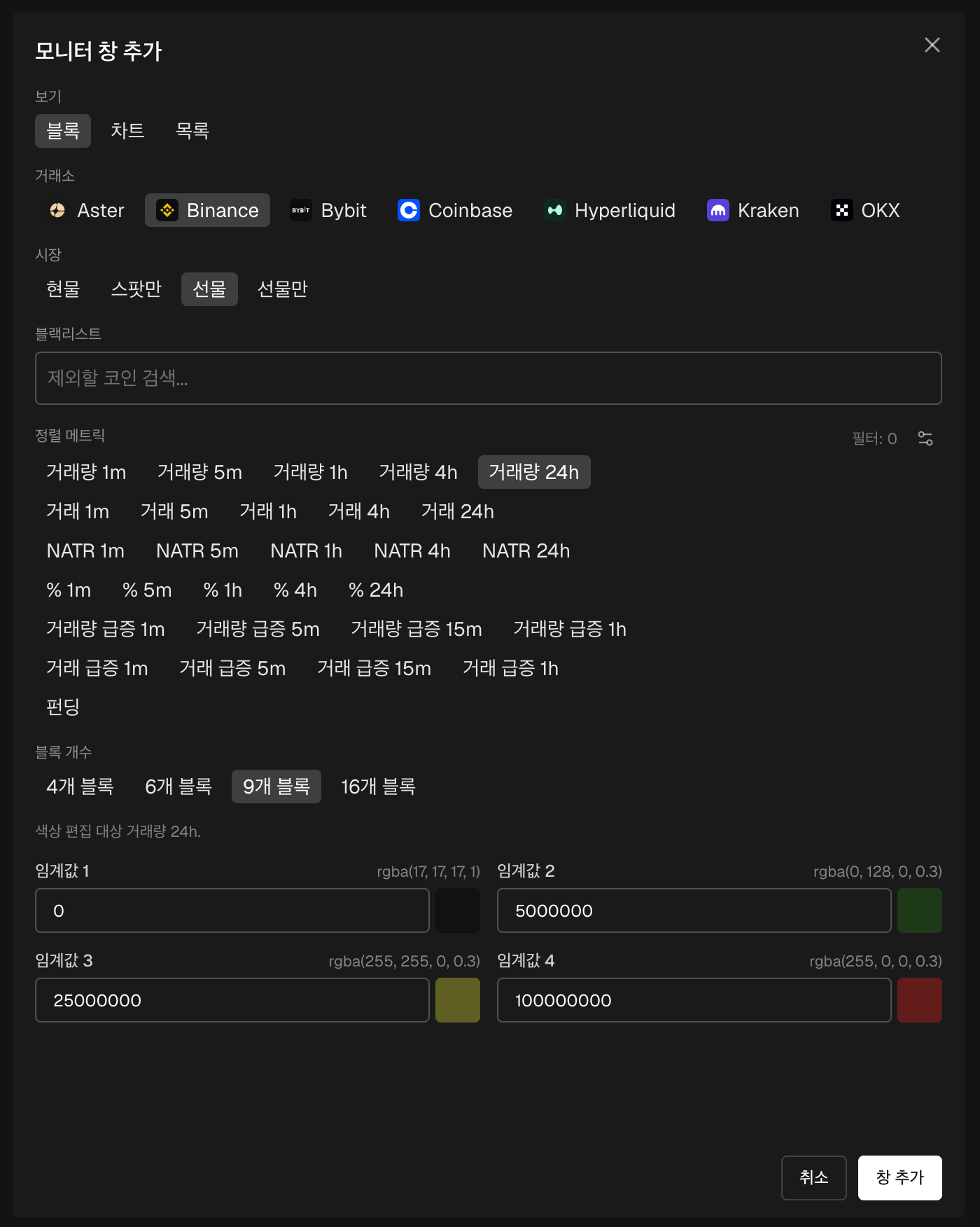Click the Coinbase logo icon
Viewport: 980px width, 1227px height.
[x=409, y=210]
